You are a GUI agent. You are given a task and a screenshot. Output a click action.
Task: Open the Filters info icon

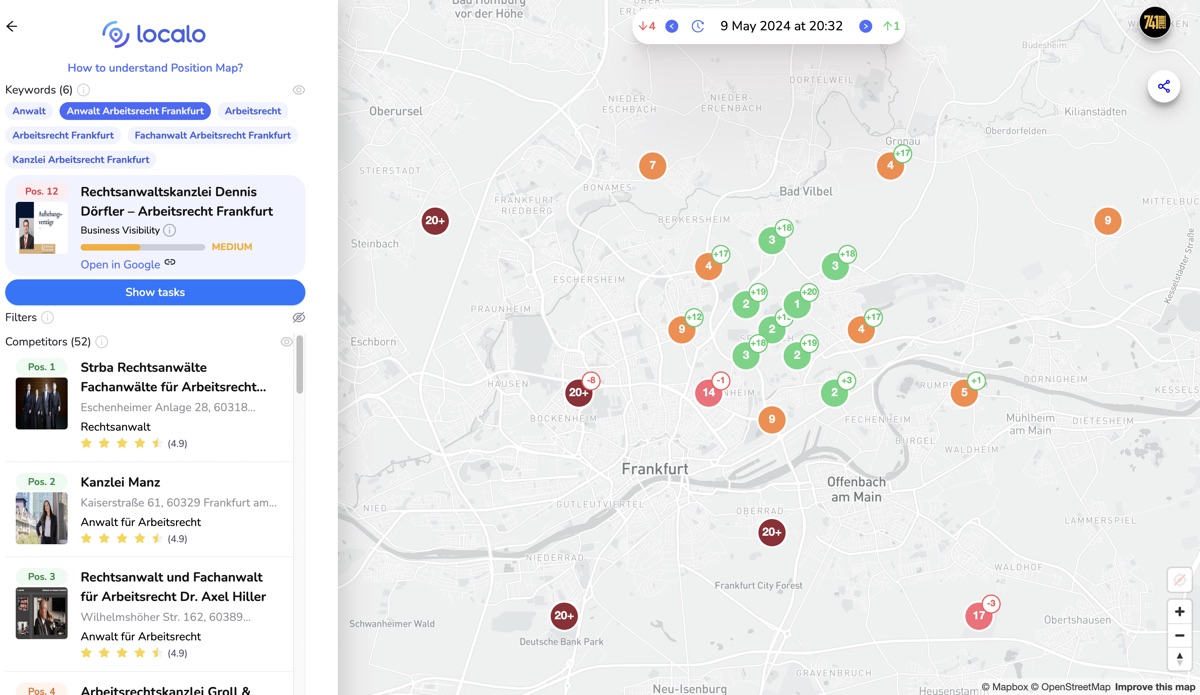[47, 317]
